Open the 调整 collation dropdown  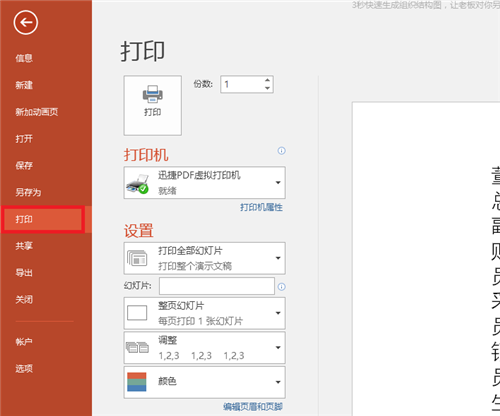tap(205, 348)
